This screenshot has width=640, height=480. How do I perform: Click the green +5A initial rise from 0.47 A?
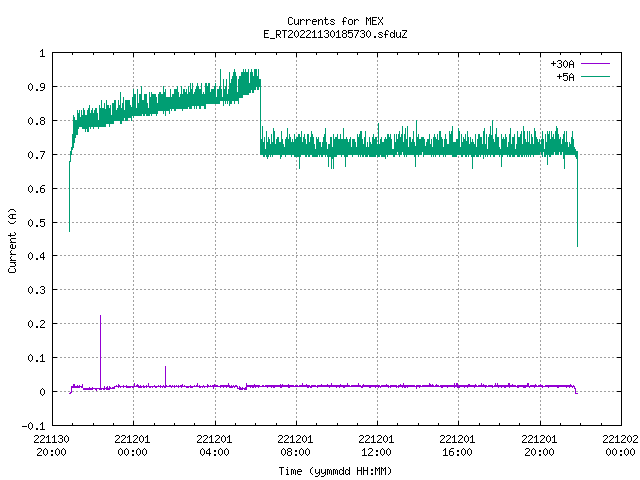69,196
